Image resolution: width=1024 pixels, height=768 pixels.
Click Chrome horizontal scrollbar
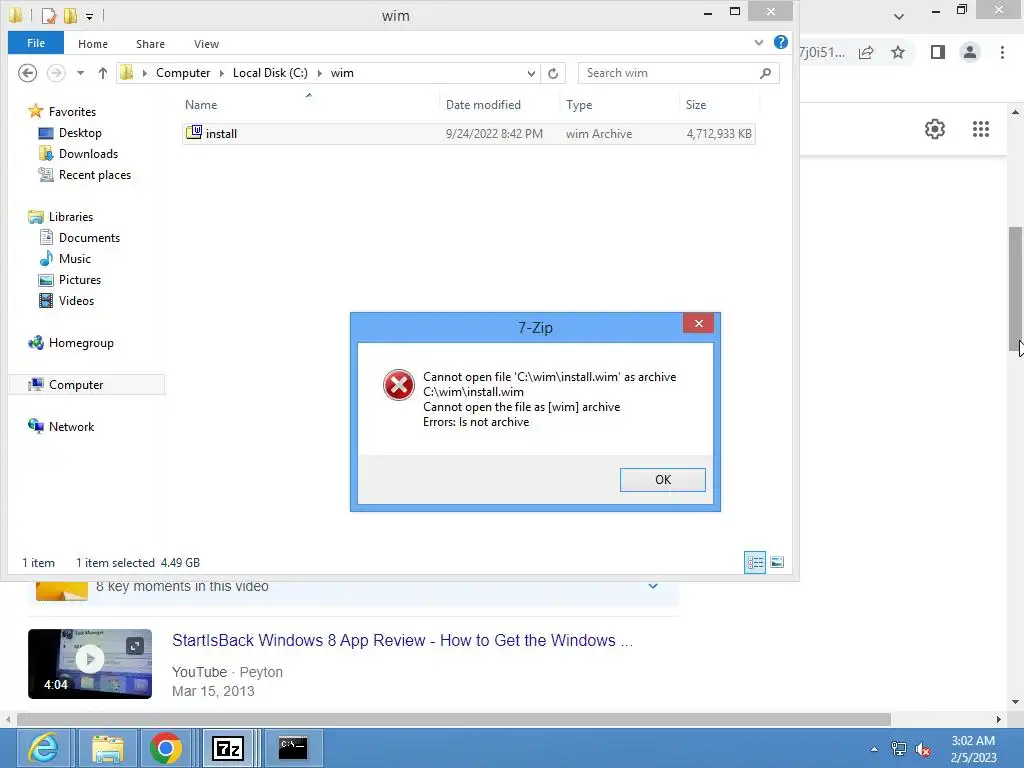click(x=454, y=719)
